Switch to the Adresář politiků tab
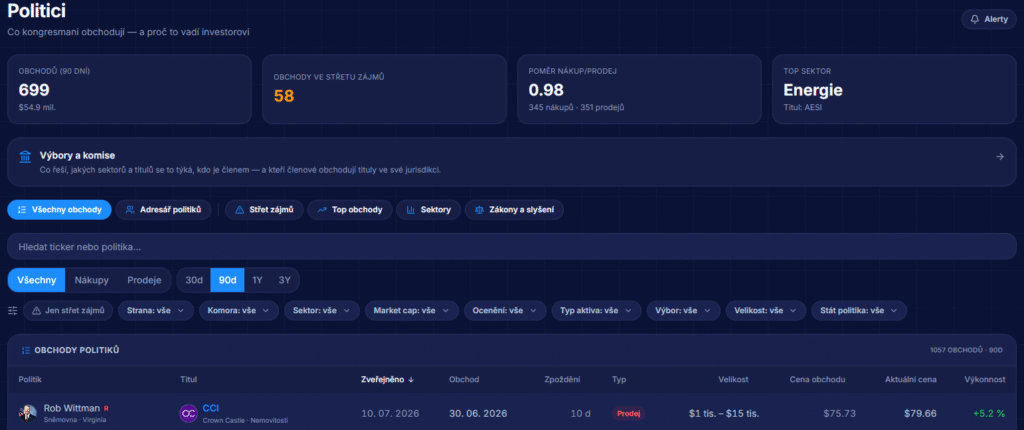The image size is (1024, 430). tap(163, 210)
